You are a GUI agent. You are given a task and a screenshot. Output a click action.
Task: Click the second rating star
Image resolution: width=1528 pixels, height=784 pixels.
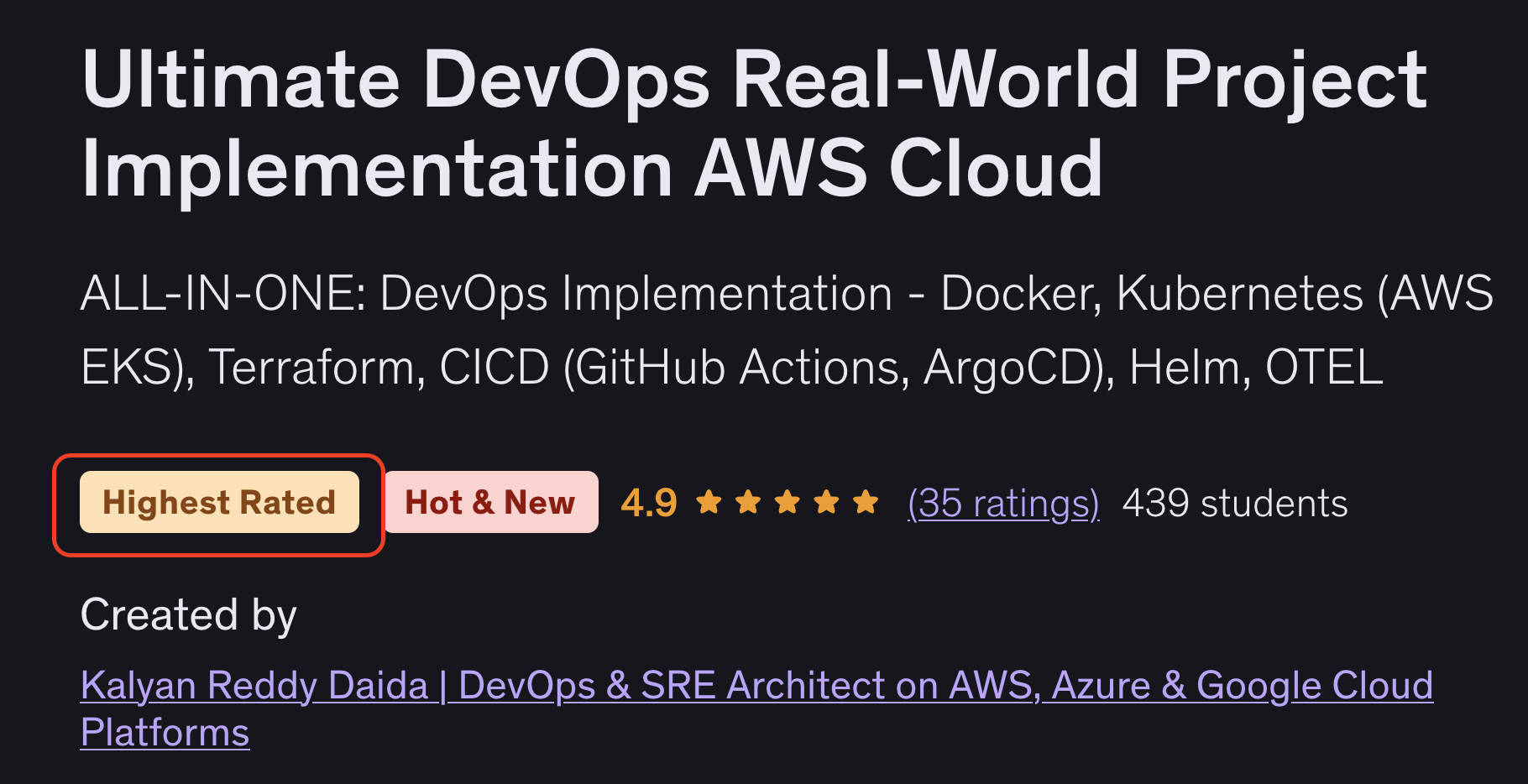pyautogui.click(x=748, y=502)
